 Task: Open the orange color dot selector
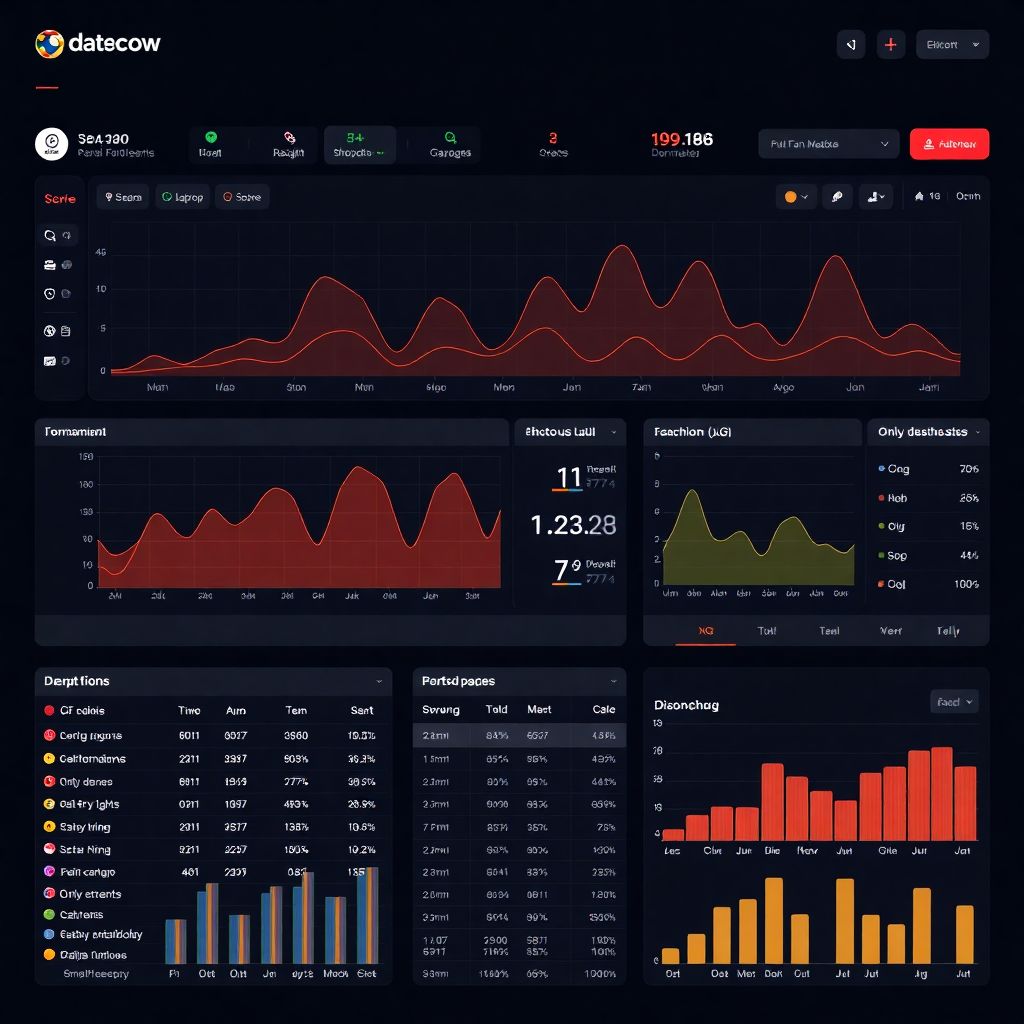coord(796,197)
